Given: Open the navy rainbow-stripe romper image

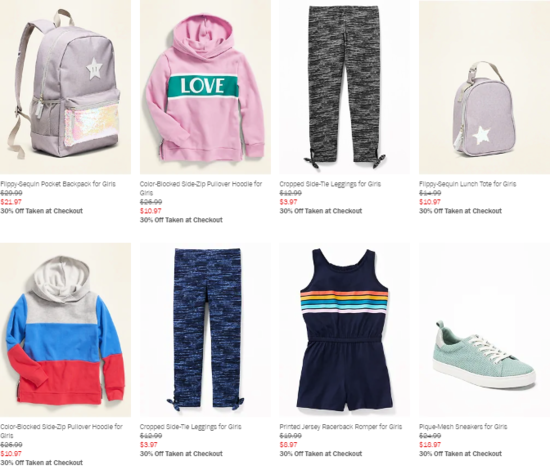Looking at the screenshot, I should point(344,330).
